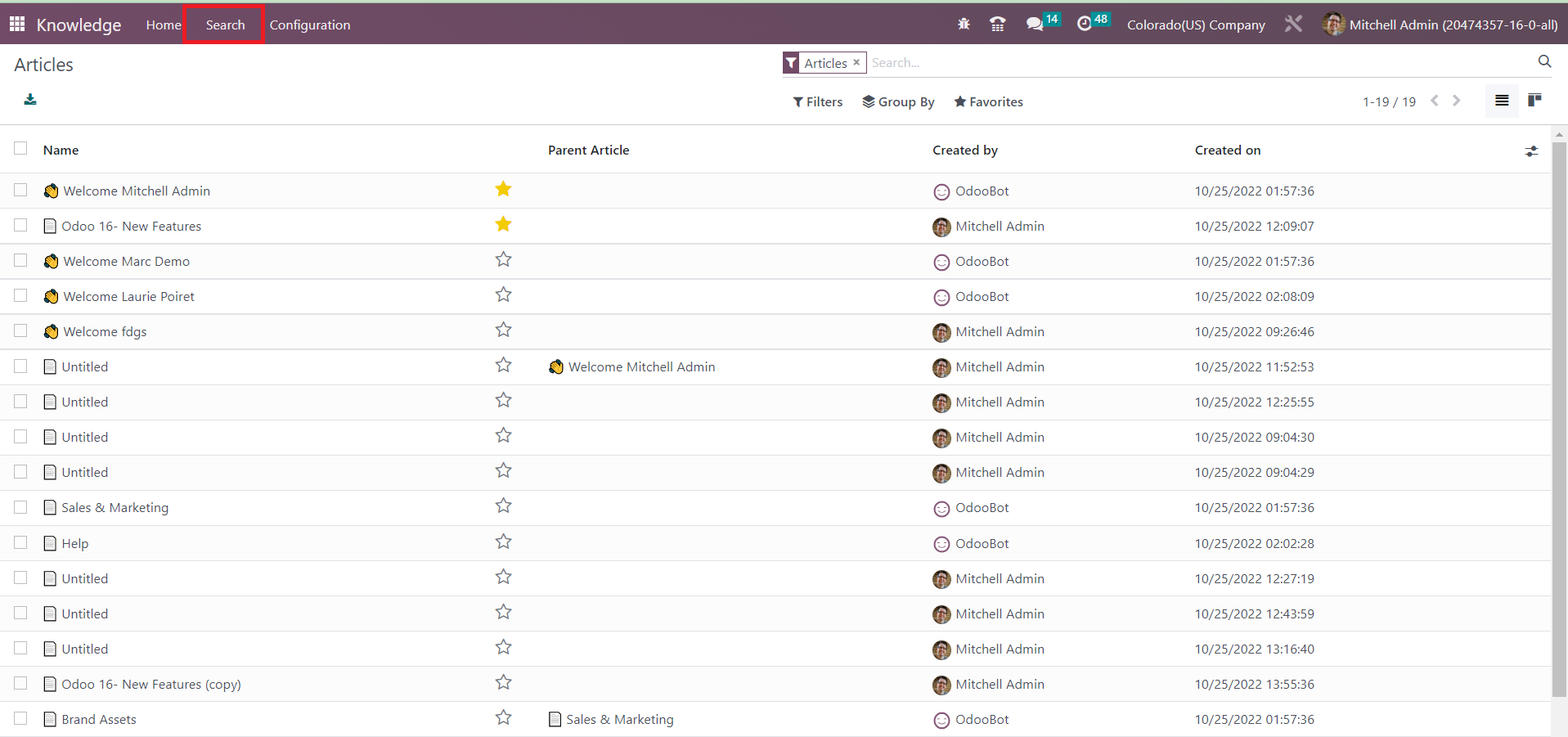1568x737 pixels.
Task: Click creation date 10/25/2022 12:09:07
Action: coord(1255,226)
